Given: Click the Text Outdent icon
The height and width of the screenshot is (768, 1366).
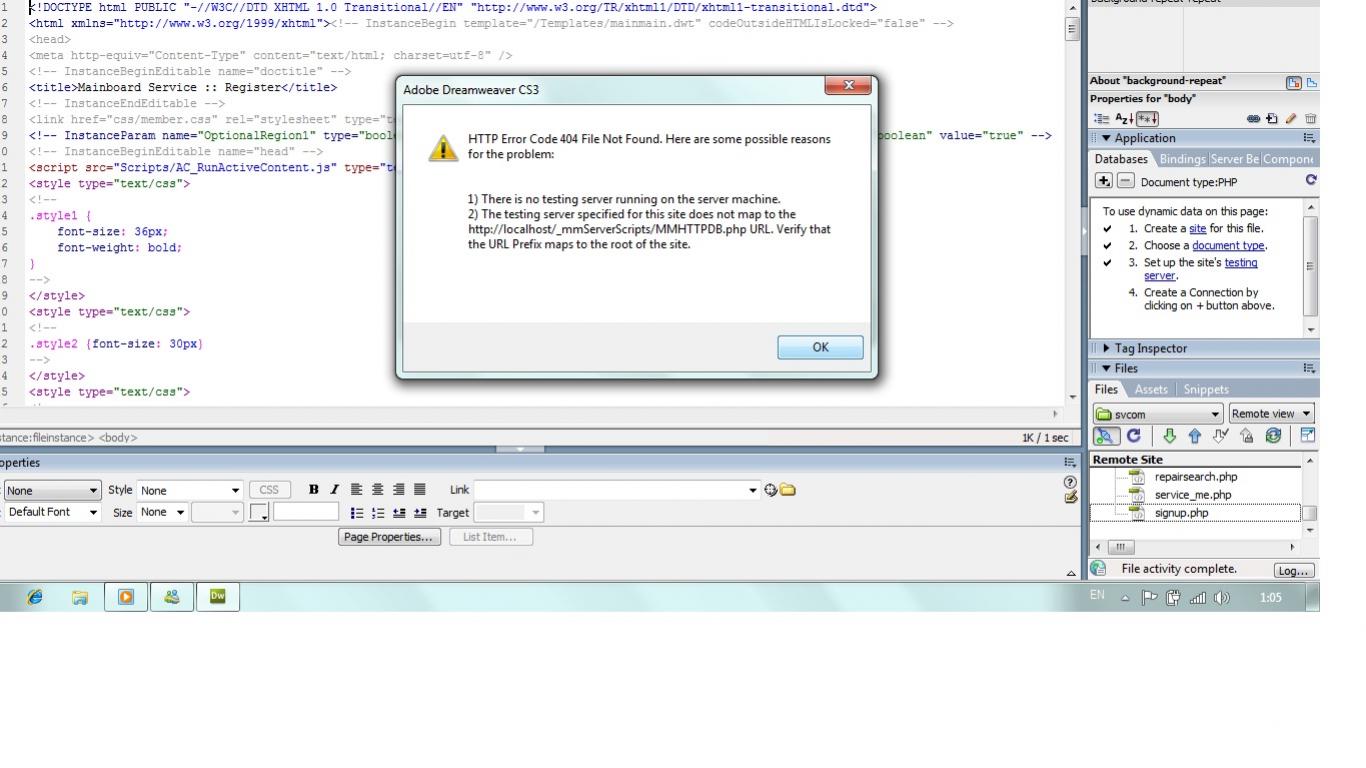Looking at the screenshot, I should 398,512.
